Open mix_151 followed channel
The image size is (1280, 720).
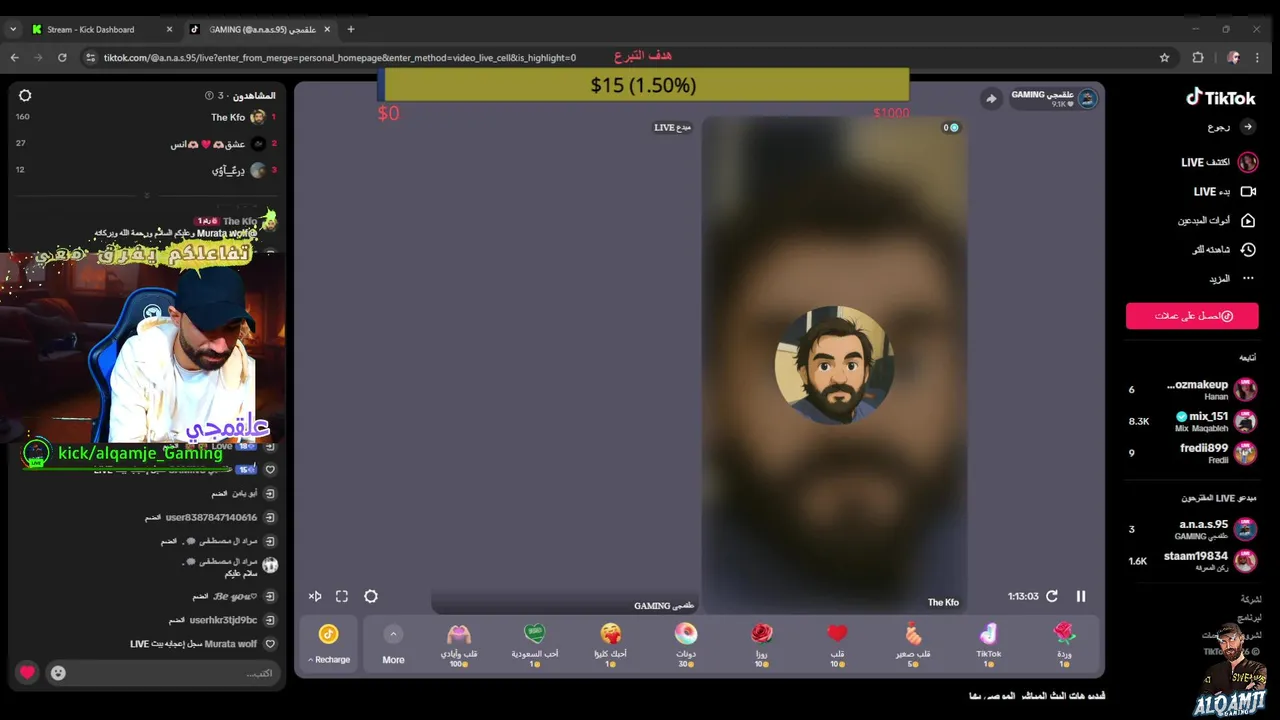point(1192,421)
